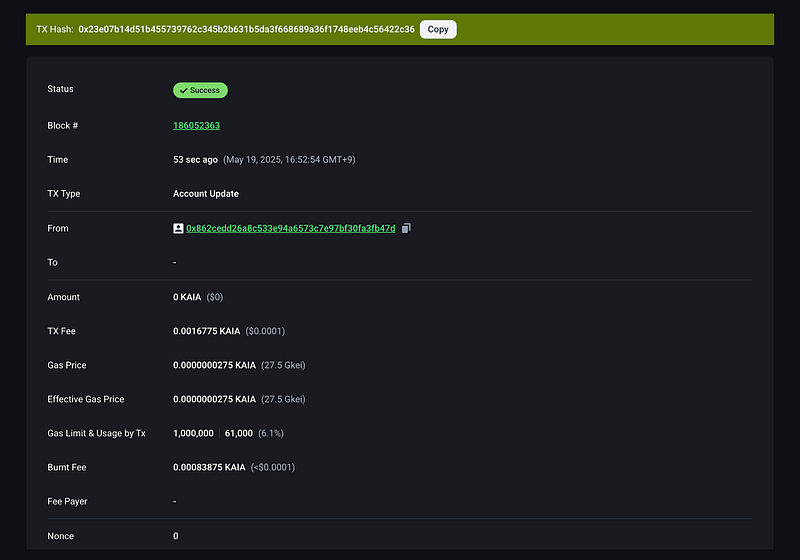The height and width of the screenshot is (560, 800).
Task: Click the 'To' row label
Action: click(x=53, y=263)
